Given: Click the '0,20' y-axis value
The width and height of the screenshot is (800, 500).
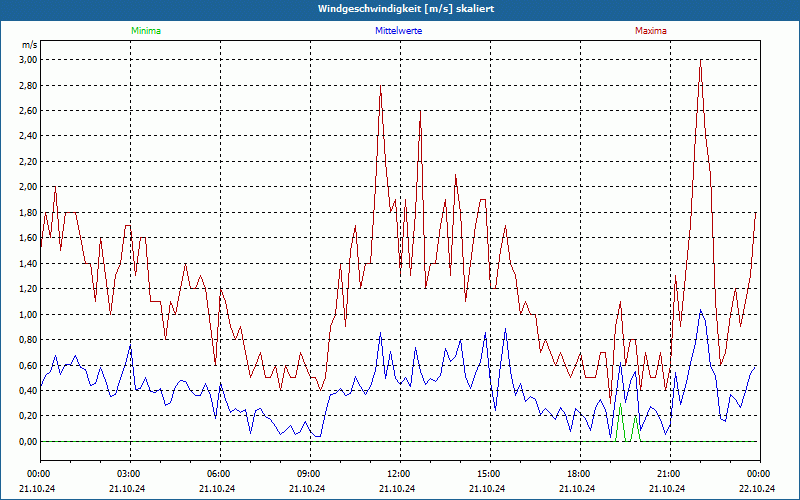Looking at the screenshot, I should pyautogui.click(x=29, y=416).
